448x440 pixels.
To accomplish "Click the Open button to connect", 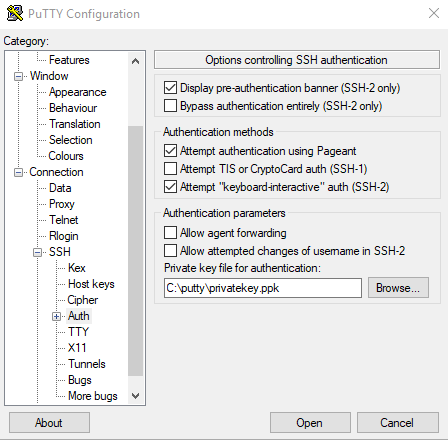I will click(310, 423).
